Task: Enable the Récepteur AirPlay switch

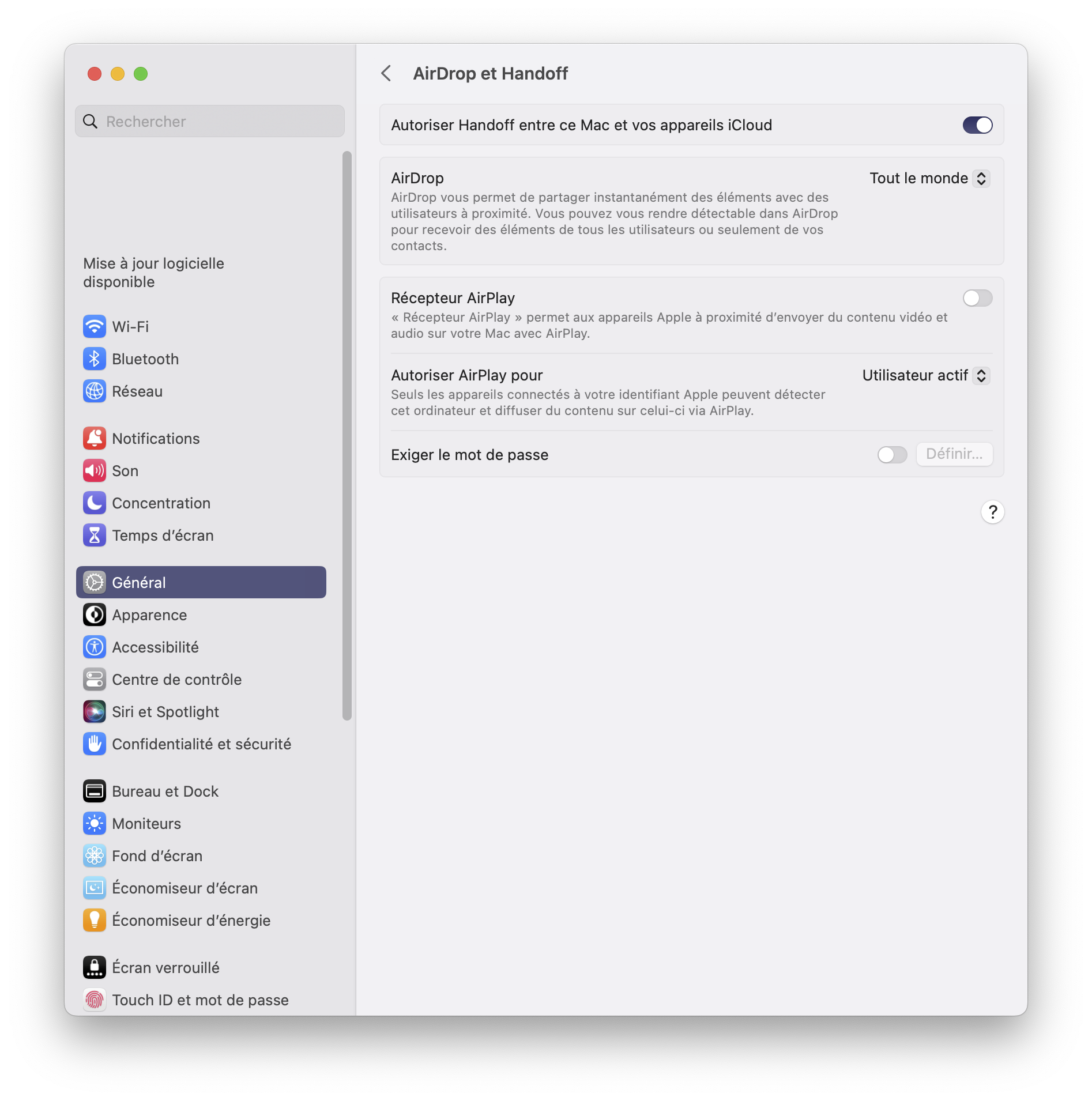Action: 977,298
